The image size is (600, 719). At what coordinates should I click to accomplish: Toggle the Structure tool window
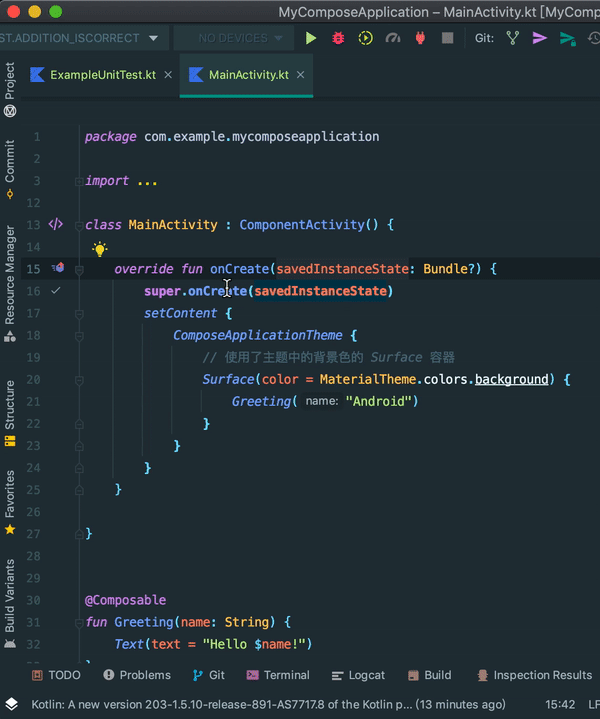point(10,414)
